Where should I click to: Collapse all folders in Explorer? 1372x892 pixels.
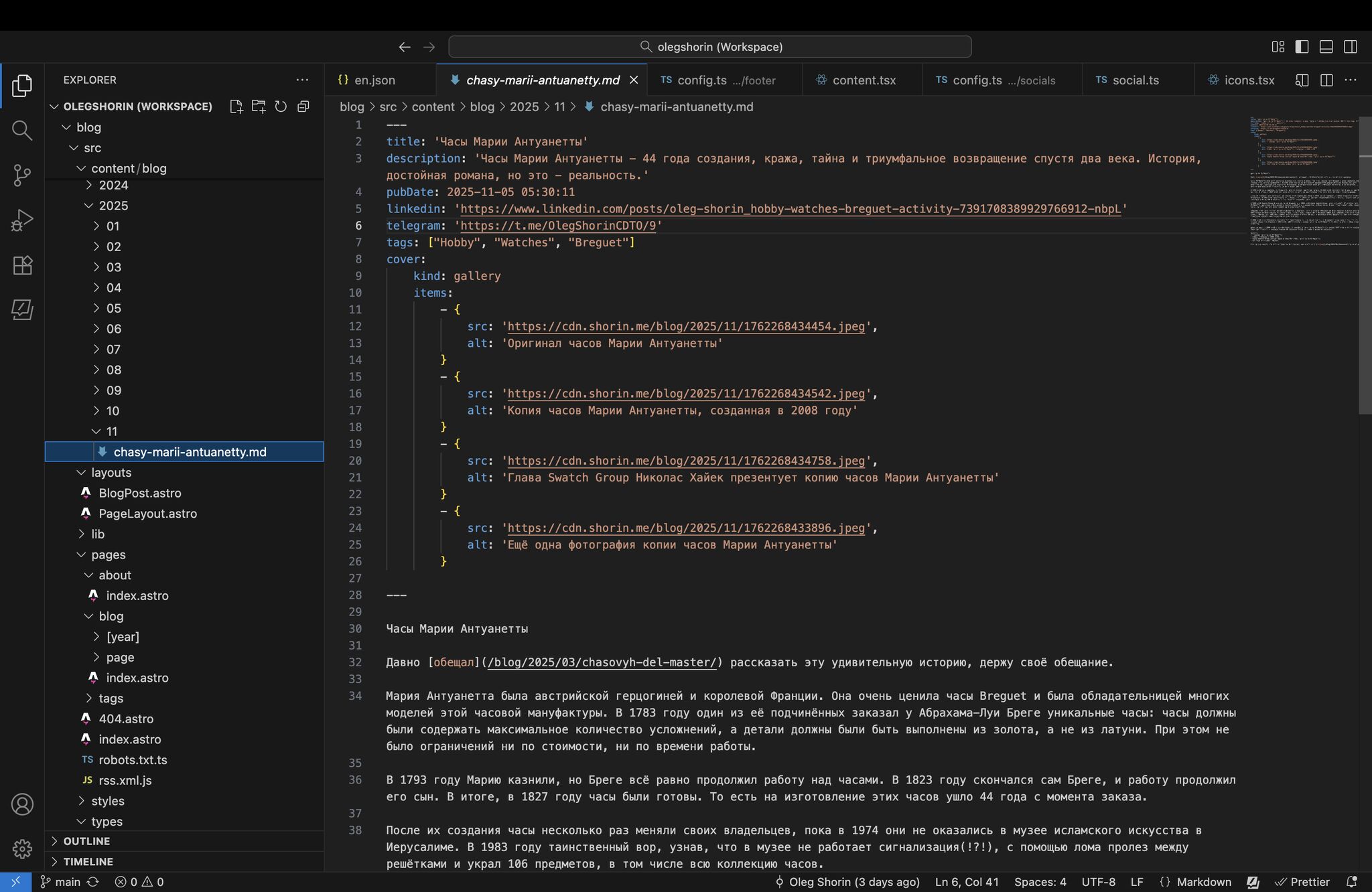point(303,106)
